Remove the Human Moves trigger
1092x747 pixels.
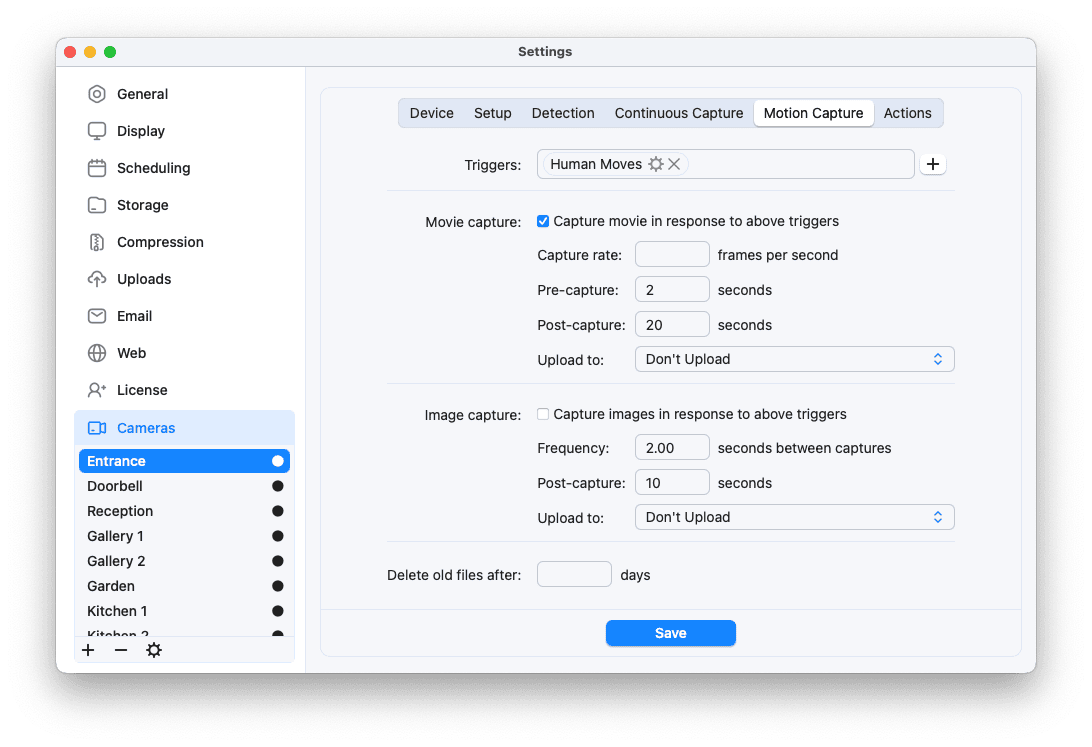674,163
